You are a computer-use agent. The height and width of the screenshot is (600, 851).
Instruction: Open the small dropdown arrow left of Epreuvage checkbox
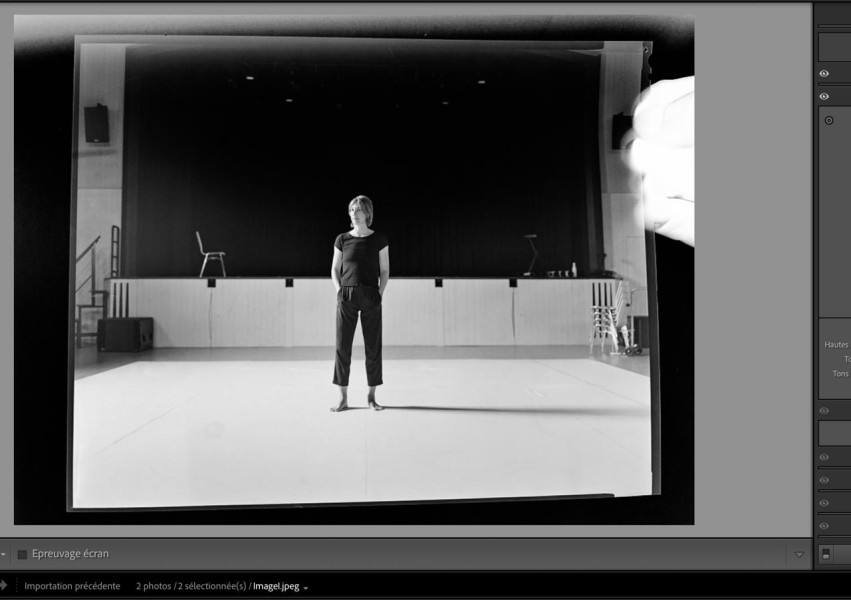[x=3, y=554]
